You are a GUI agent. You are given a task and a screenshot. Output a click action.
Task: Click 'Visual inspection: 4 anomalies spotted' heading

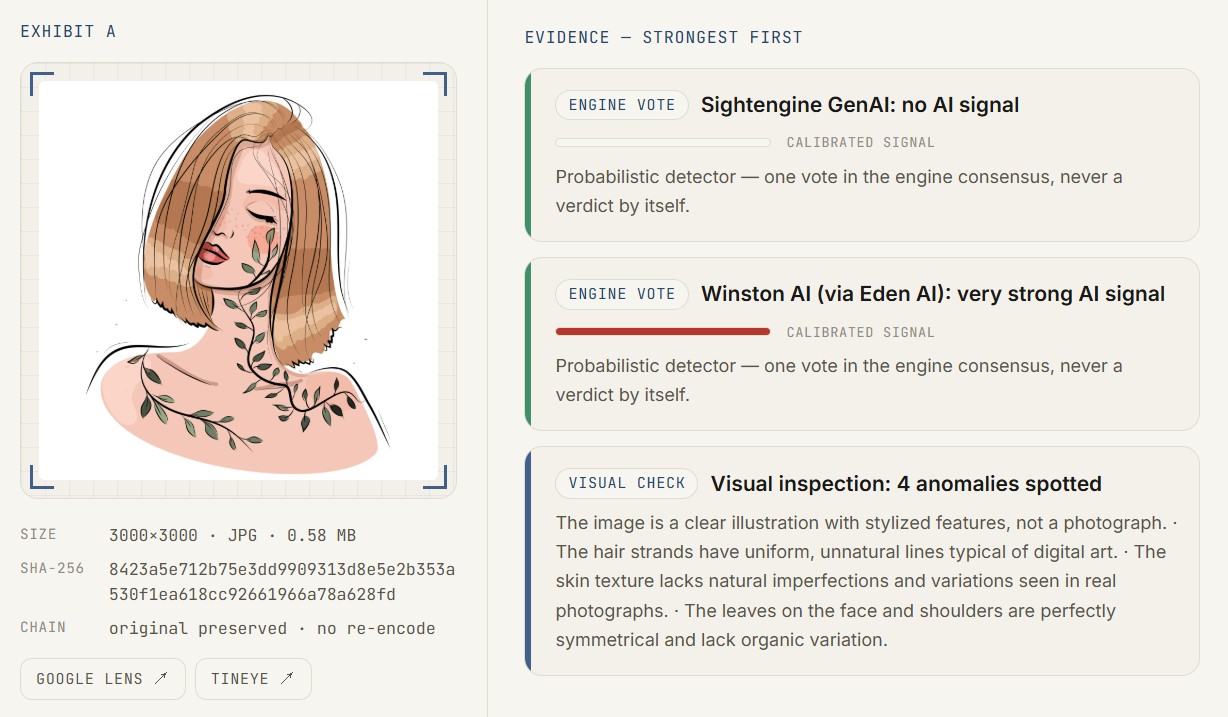(906, 484)
